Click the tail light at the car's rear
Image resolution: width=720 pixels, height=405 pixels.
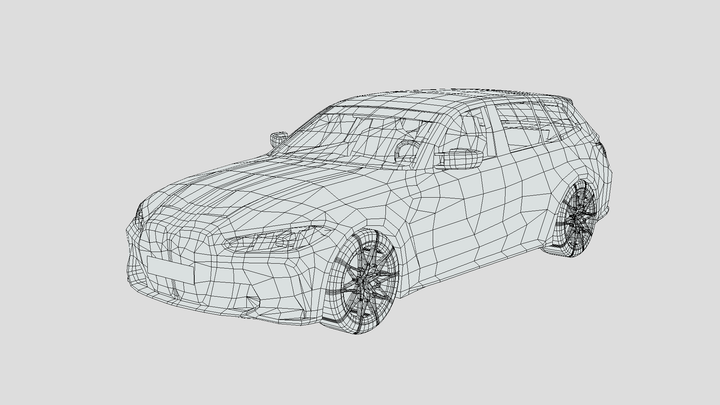(x=603, y=152)
